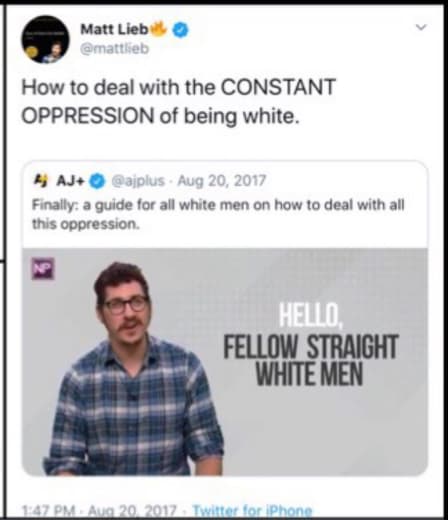The image size is (448, 520).
Task: Play the video with man in plaid shirt
Action: pos(225,362)
